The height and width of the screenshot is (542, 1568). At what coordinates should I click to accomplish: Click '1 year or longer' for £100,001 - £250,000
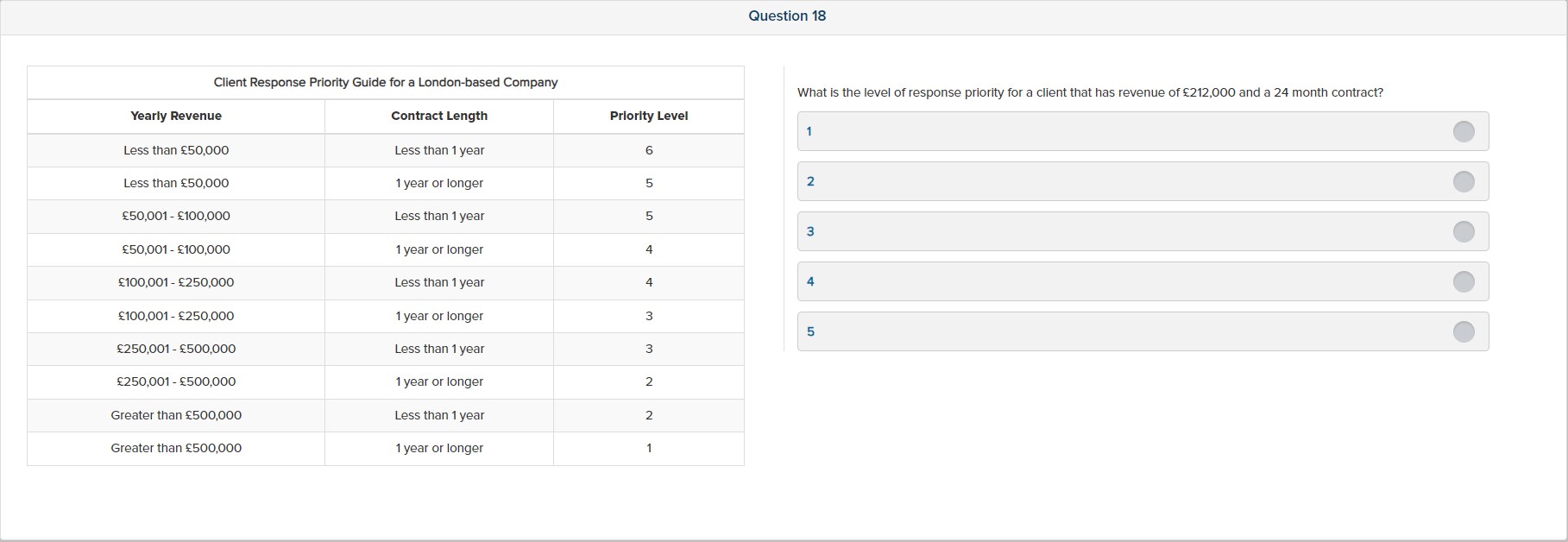pyautogui.click(x=439, y=316)
